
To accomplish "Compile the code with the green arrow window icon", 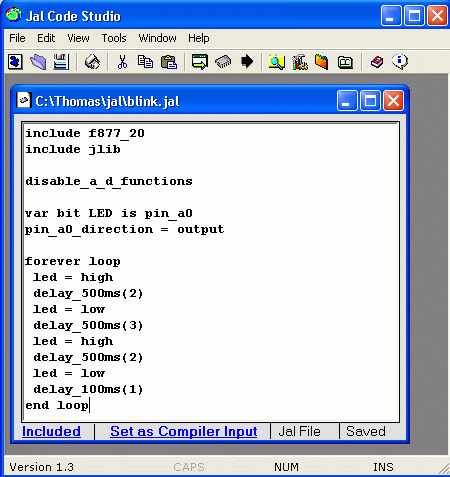I will pyautogui.click(x=200, y=62).
